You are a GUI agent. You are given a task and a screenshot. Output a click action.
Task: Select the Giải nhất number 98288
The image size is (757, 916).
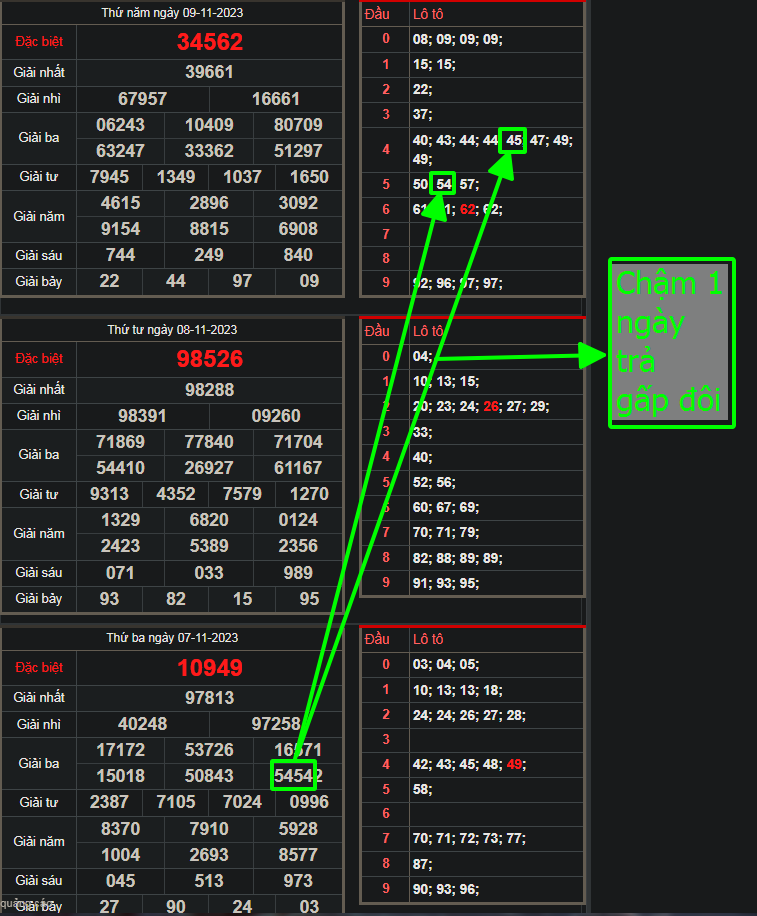point(210,389)
